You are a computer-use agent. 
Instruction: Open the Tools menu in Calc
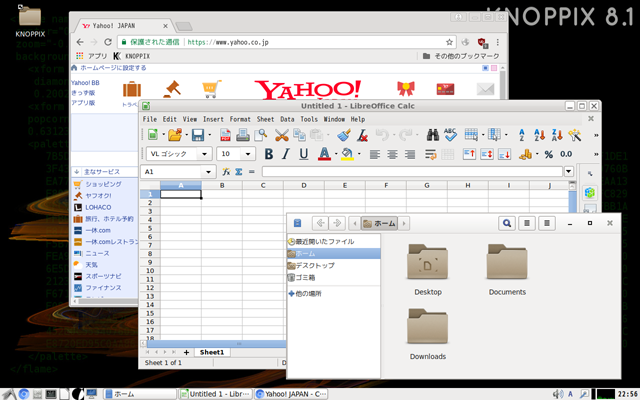[x=309, y=119]
